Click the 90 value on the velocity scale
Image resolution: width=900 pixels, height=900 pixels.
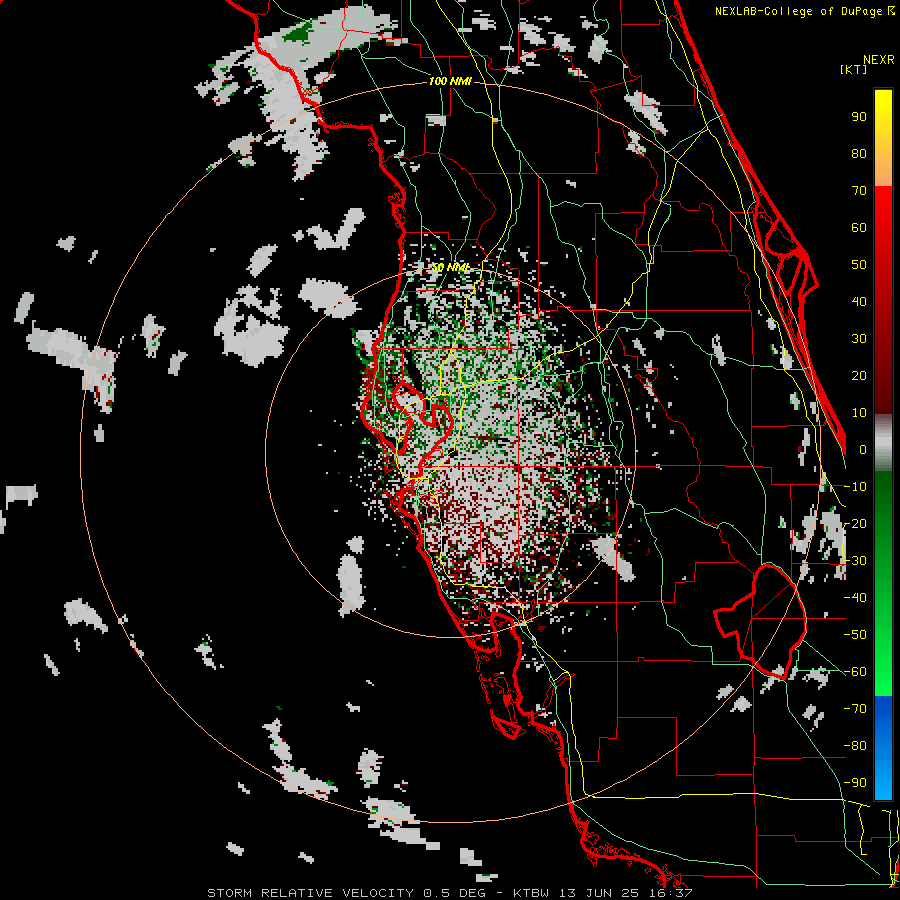859,117
